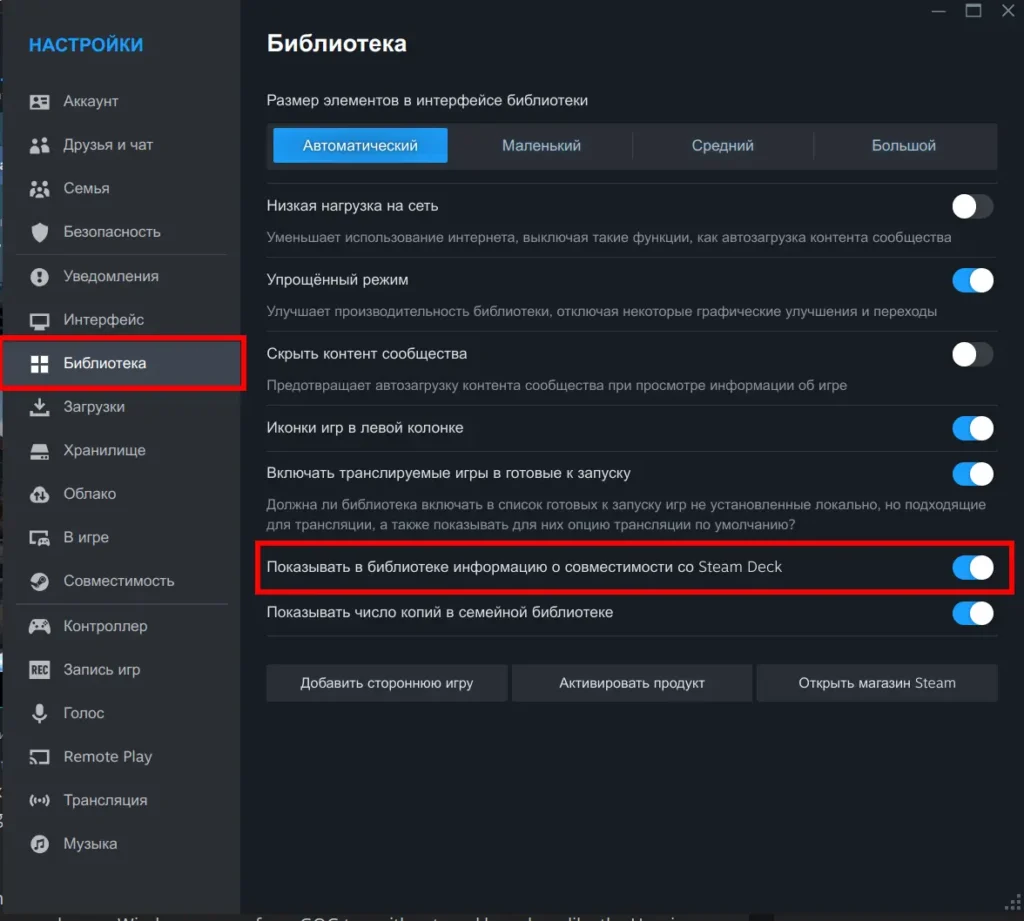Open the Уведомления alert icon

coord(39,276)
